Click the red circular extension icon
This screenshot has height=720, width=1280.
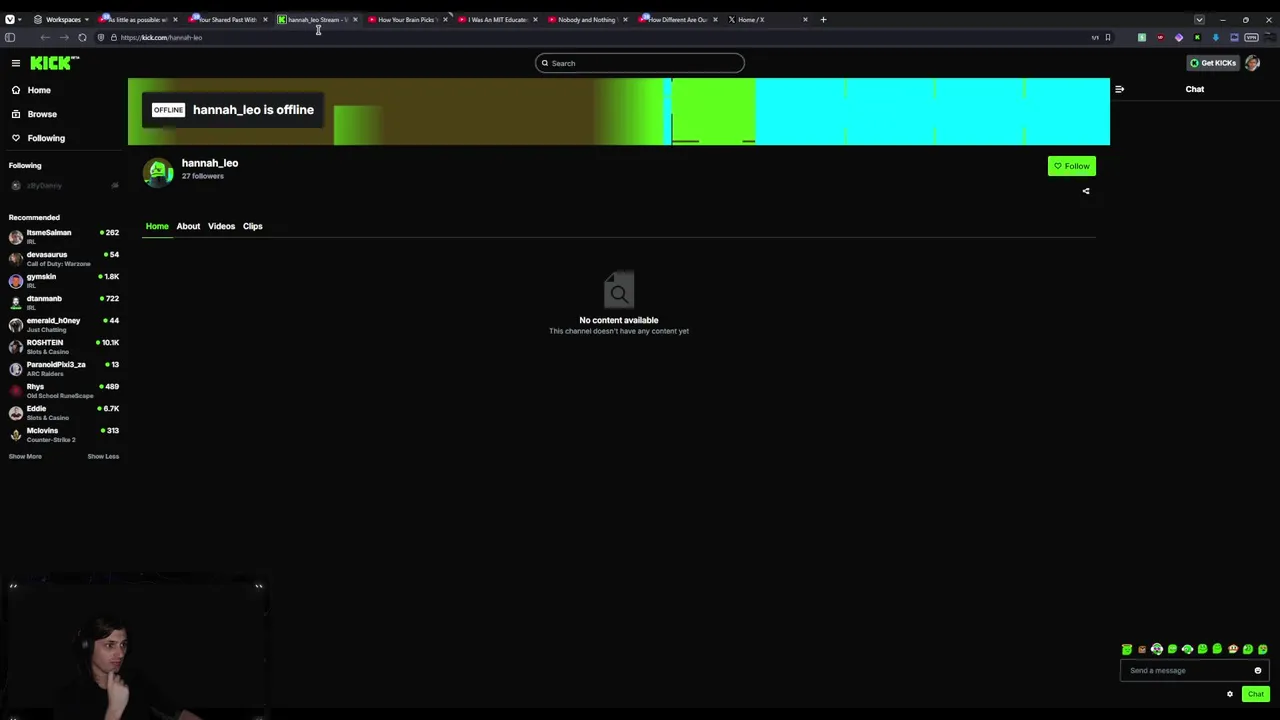click(1160, 37)
